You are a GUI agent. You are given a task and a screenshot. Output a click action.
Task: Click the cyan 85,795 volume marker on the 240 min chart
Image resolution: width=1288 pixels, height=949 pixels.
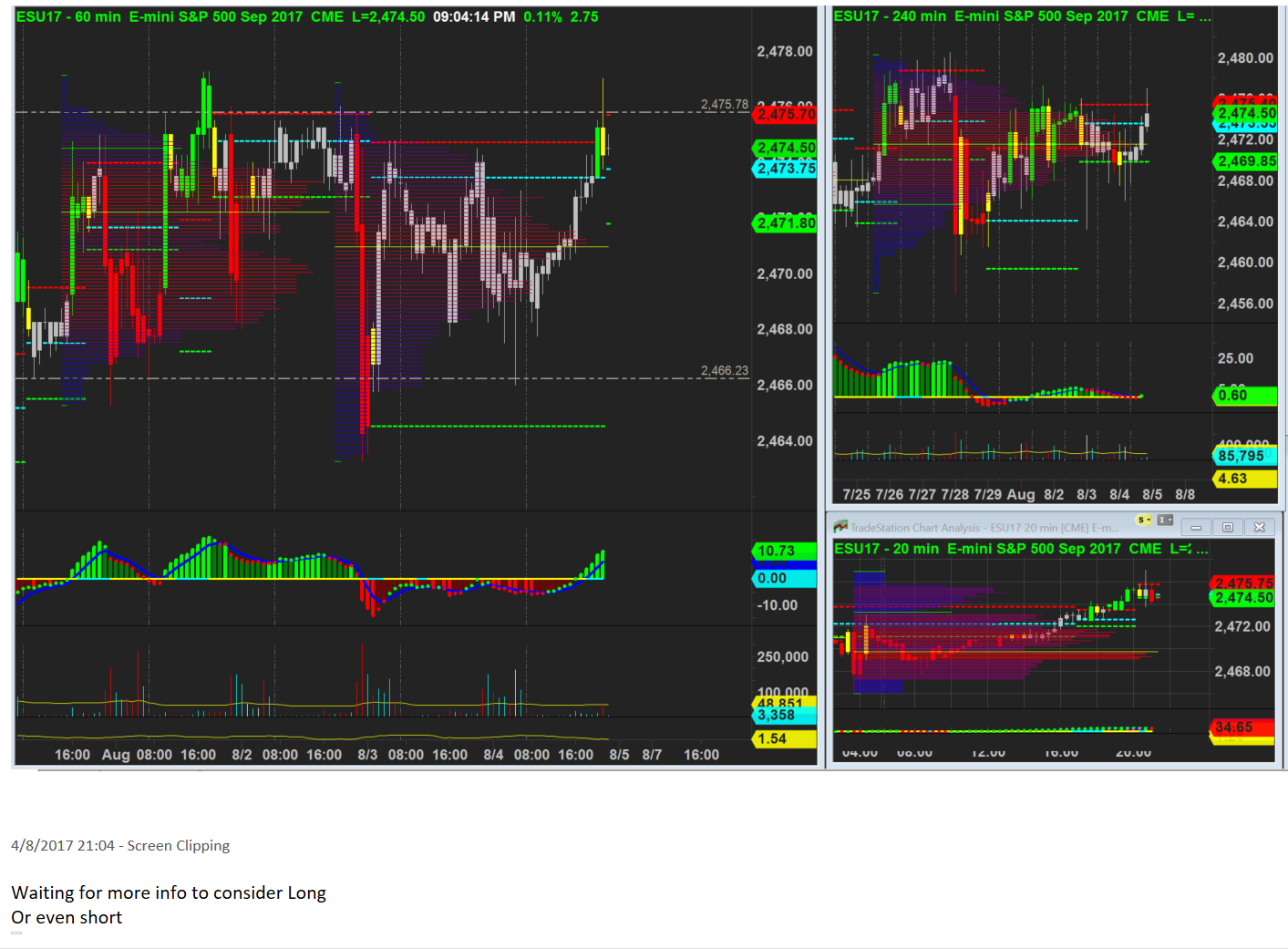pyautogui.click(x=1246, y=456)
